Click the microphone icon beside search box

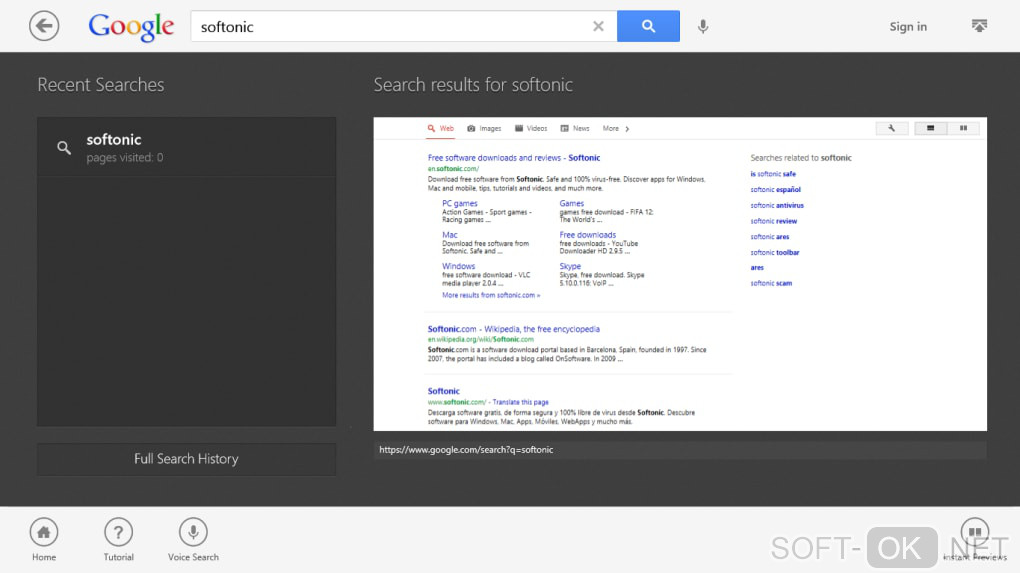pyautogui.click(x=703, y=27)
